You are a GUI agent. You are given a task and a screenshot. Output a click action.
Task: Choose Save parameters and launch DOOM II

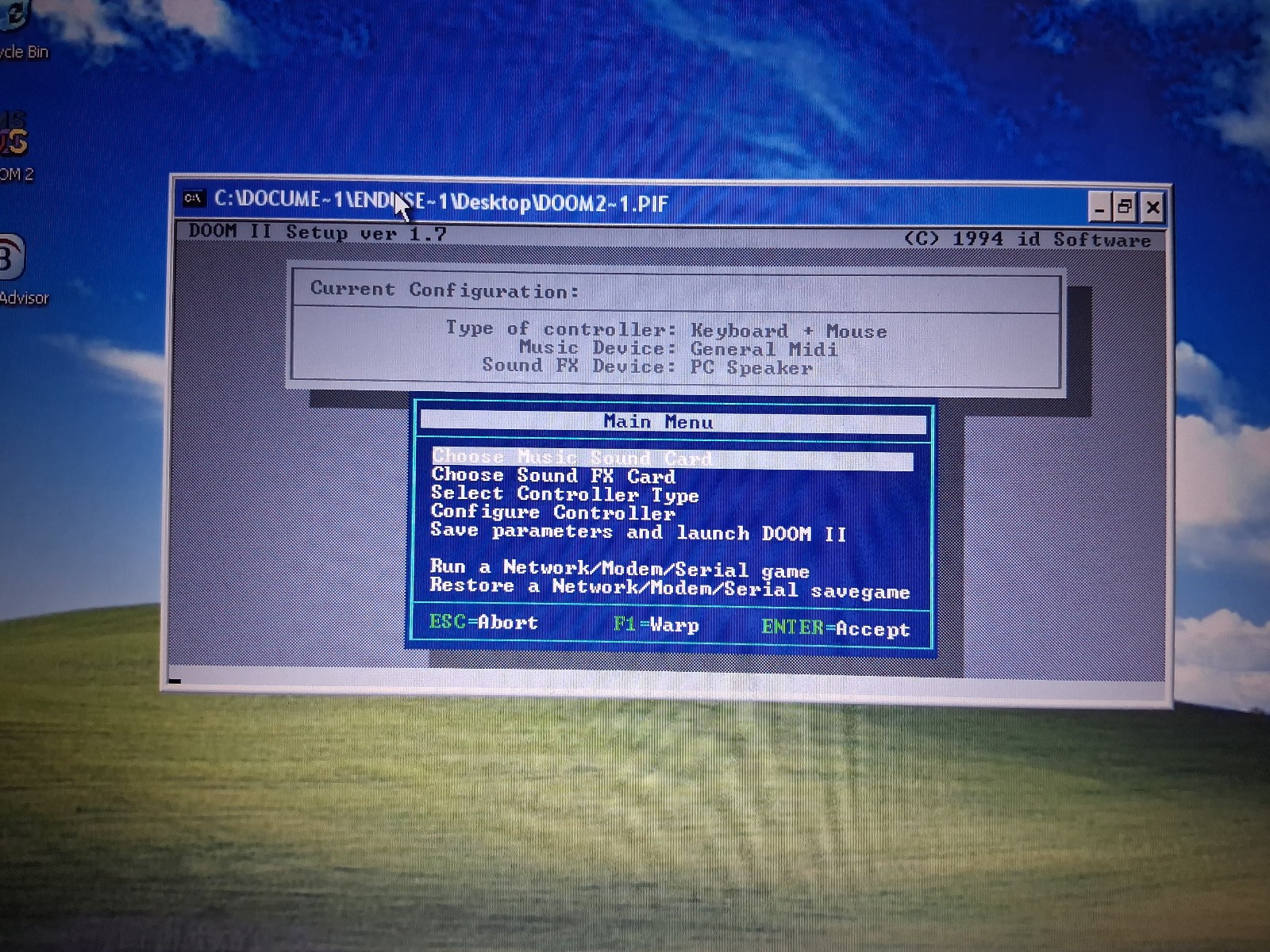pyautogui.click(x=638, y=532)
